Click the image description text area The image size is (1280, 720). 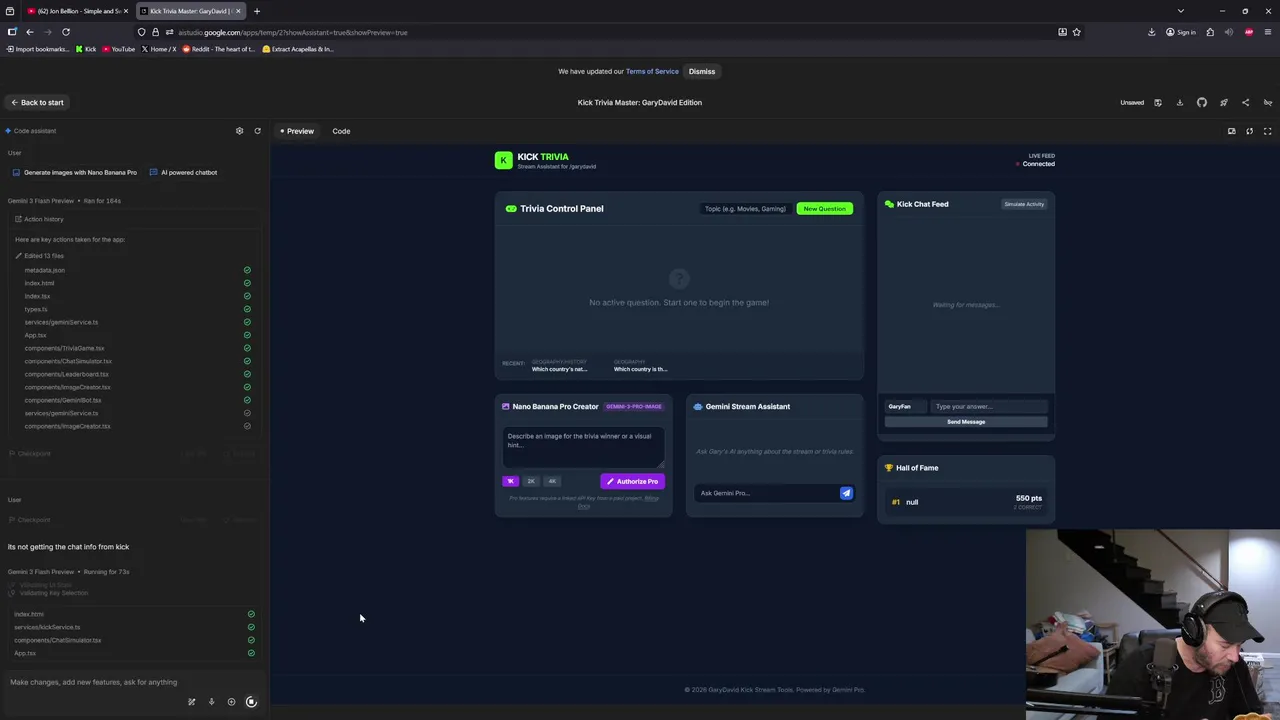pyautogui.click(x=583, y=448)
